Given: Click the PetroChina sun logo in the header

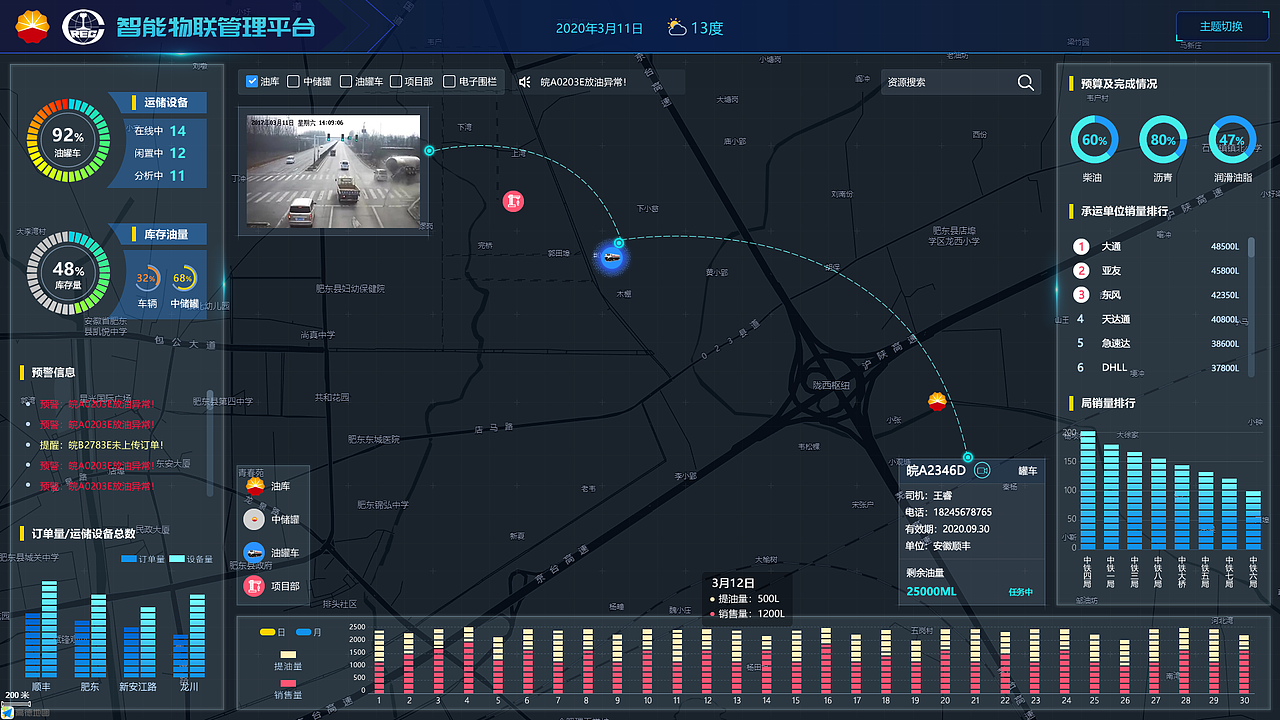Looking at the screenshot, I should [34, 27].
